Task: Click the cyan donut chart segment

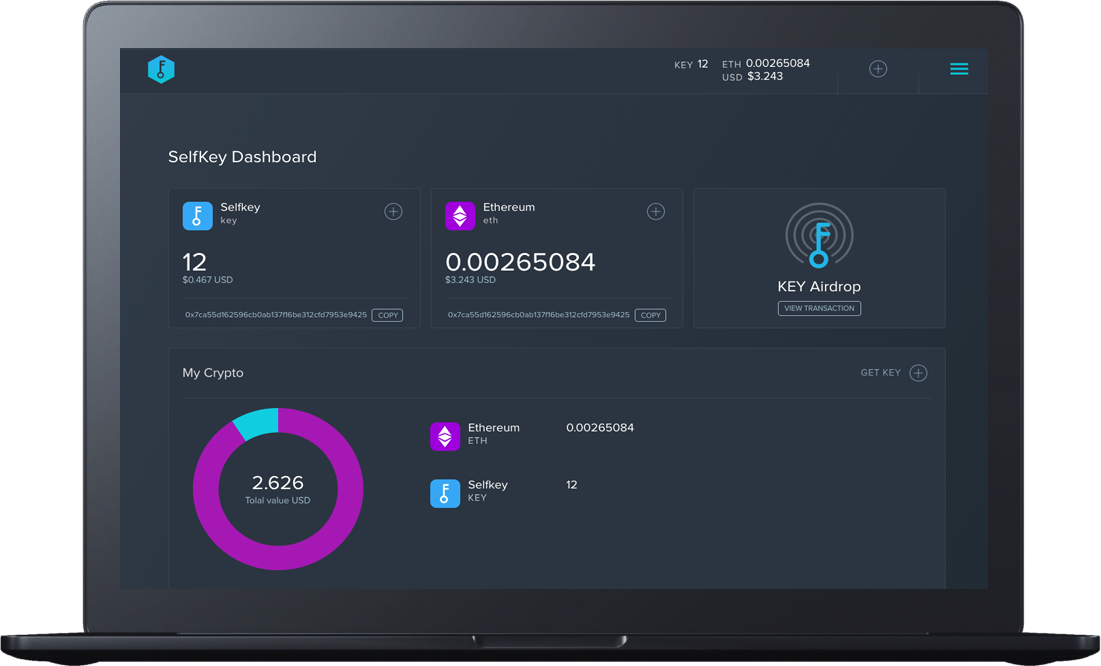Action: click(x=258, y=422)
